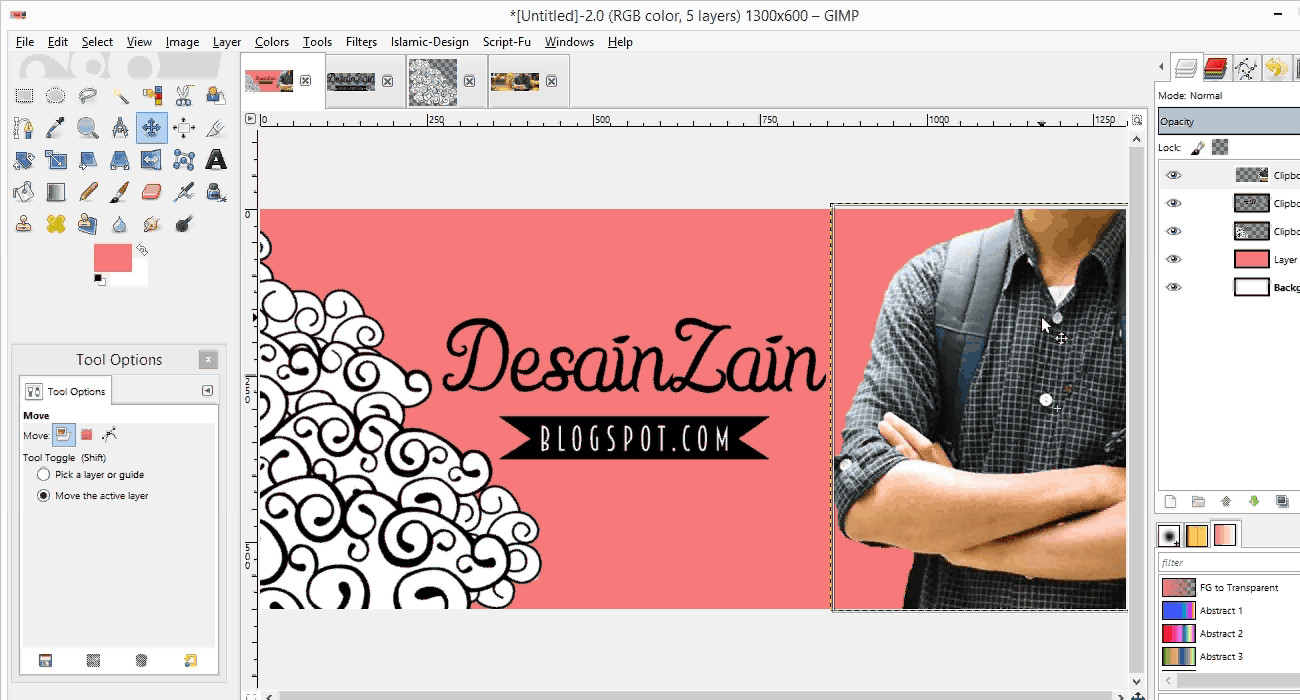Hide the pink 'Layer' layer

click(1174, 259)
